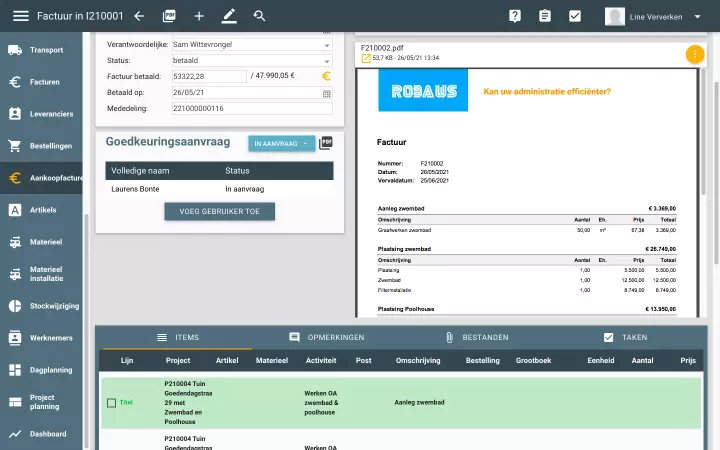Open the Betaald op calendar picker
This screenshot has width=720, height=450.
[326, 94]
